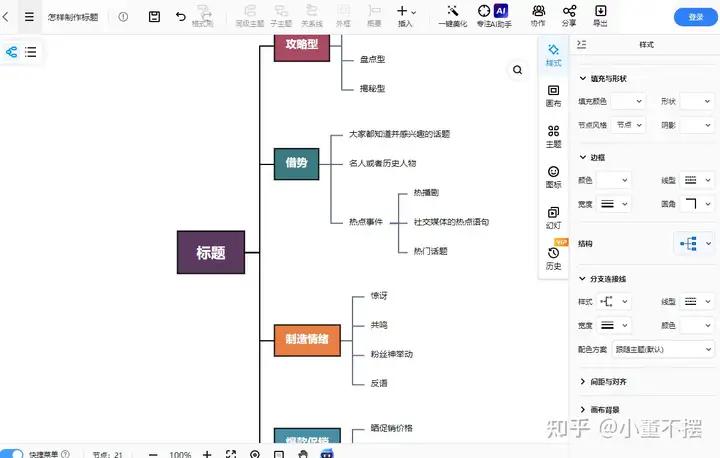Open the collaboration (协作) option

point(538,16)
